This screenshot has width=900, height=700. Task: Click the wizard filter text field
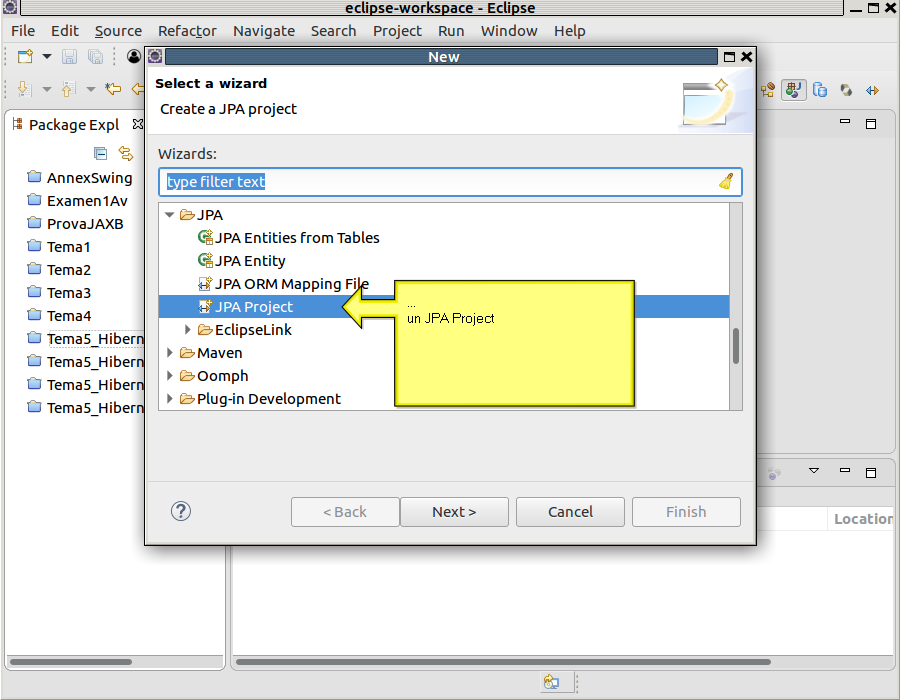click(x=450, y=182)
